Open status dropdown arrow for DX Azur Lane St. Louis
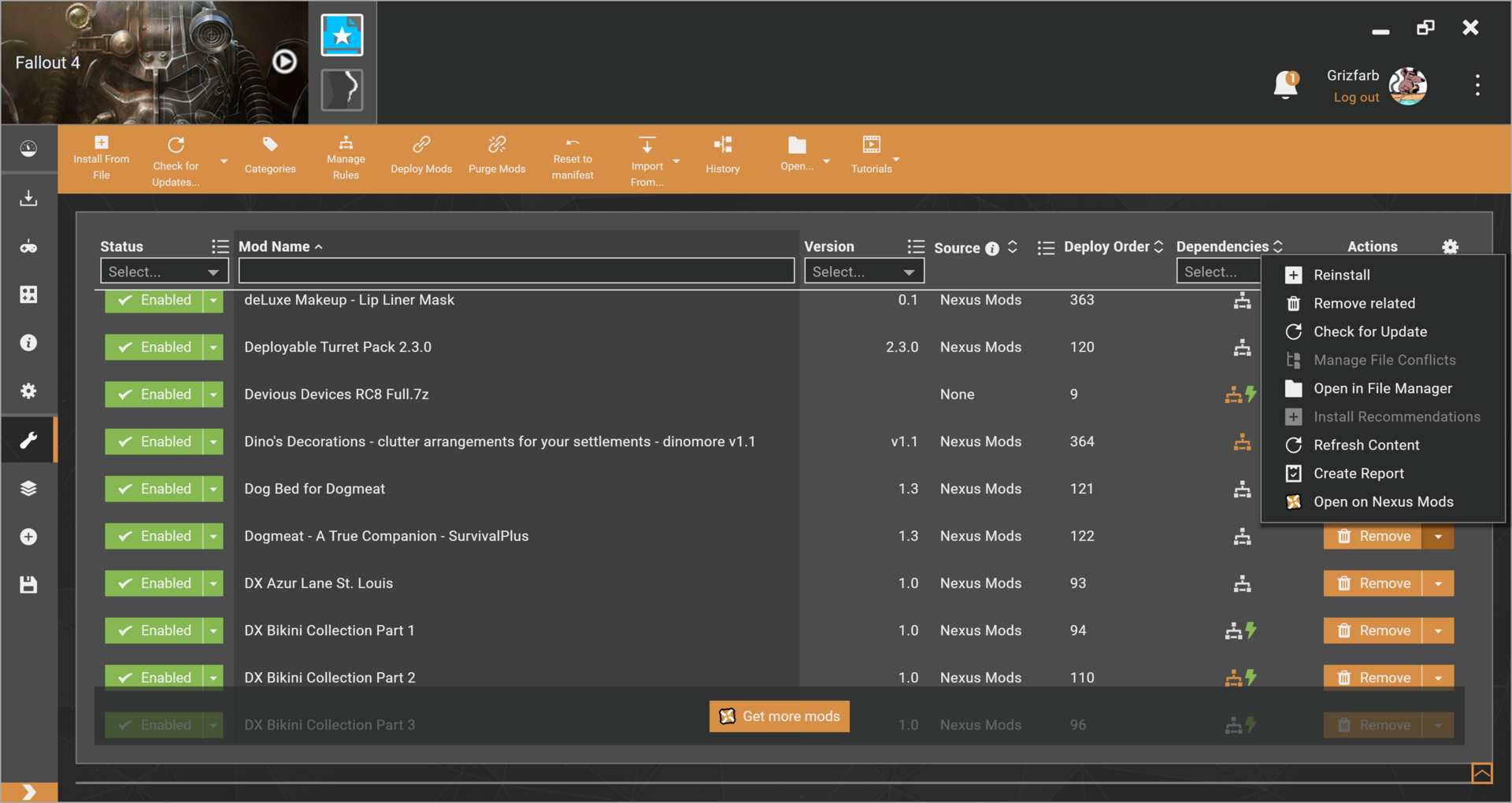The width and height of the screenshot is (1512, 803). pyautogui.click(x=213, y=583)
